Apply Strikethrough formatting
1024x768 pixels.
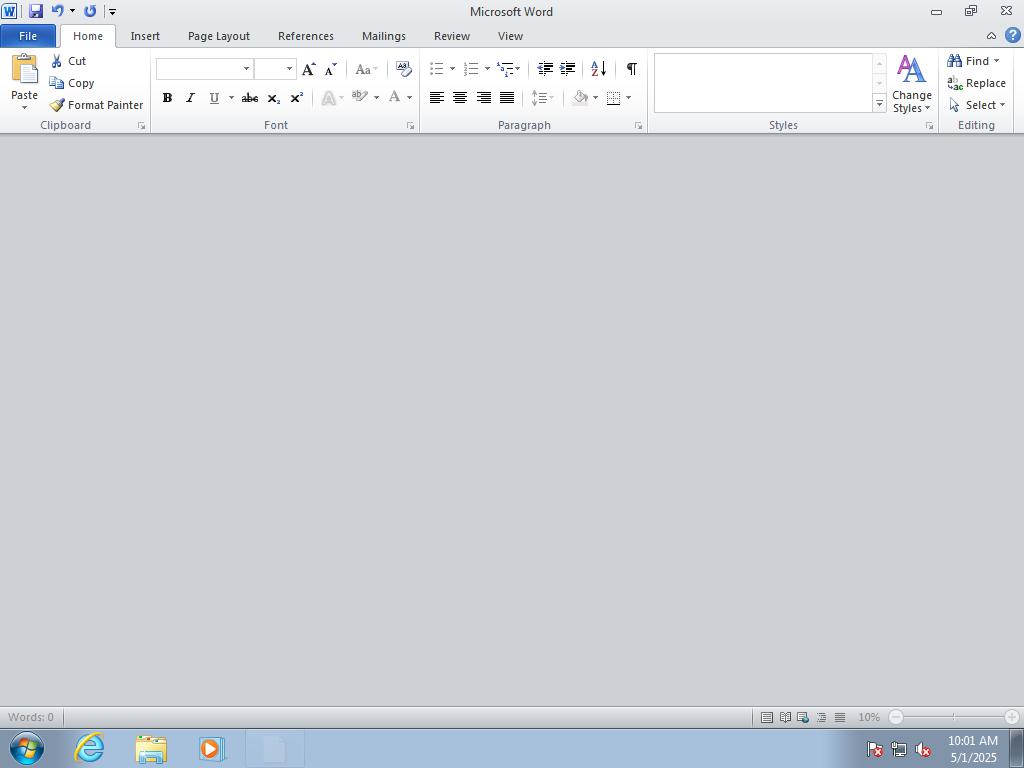[249, 98]
